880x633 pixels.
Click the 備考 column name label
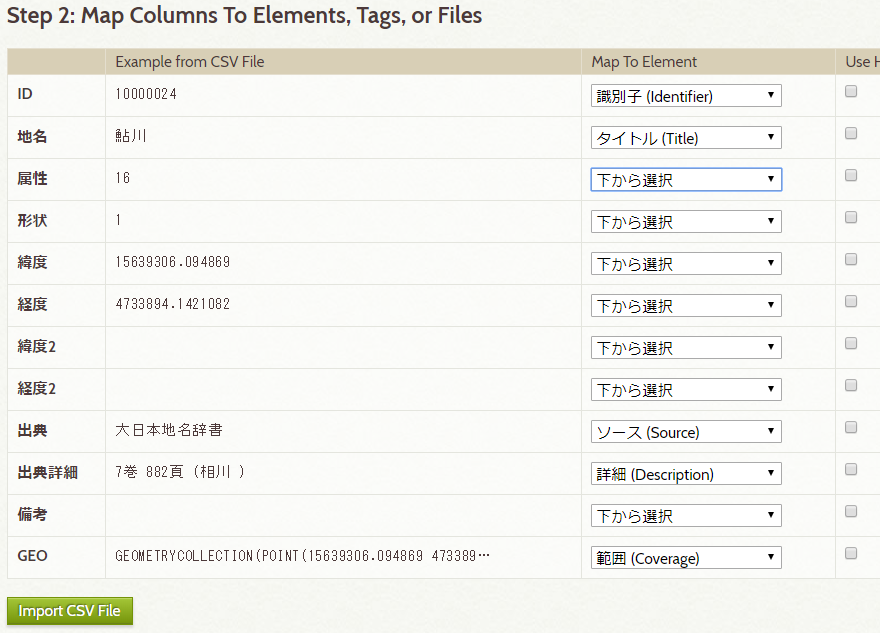tap(33, 515)
